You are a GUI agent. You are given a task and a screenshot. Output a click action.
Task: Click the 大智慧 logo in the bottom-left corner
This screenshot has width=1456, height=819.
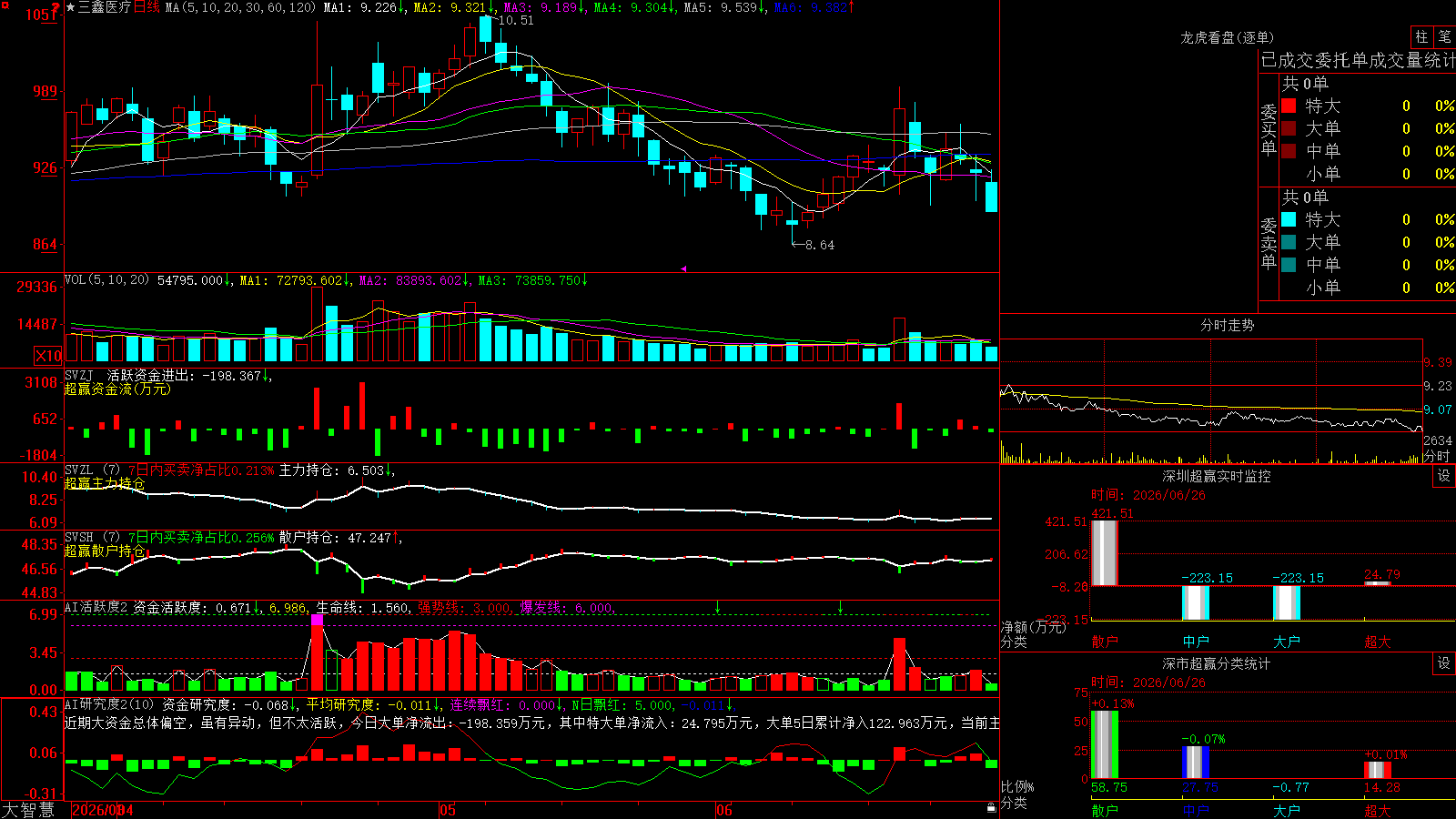28,810
